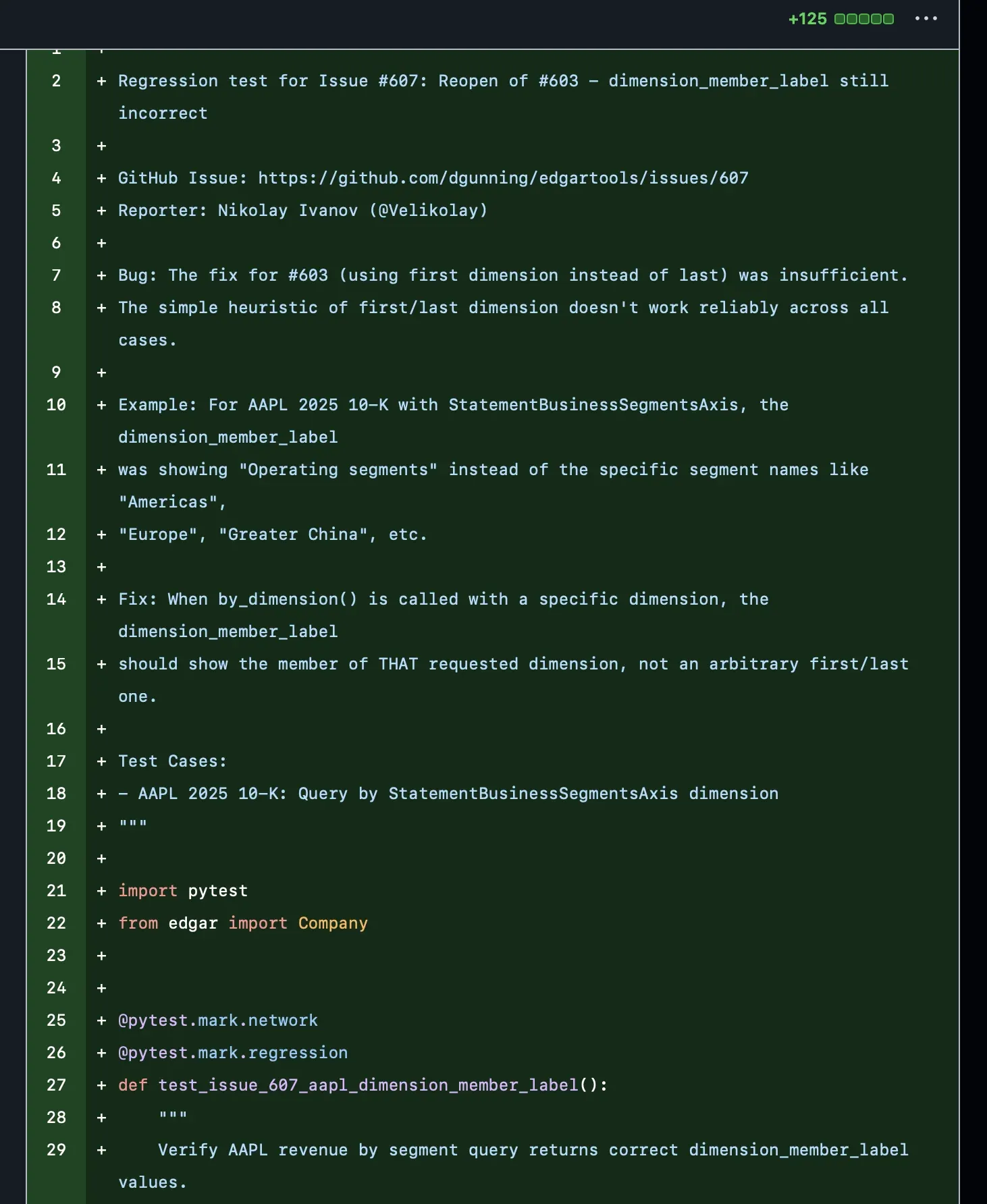Click line number 10 in the gutter
This screenshot has height=1204, width=987.
56,405
